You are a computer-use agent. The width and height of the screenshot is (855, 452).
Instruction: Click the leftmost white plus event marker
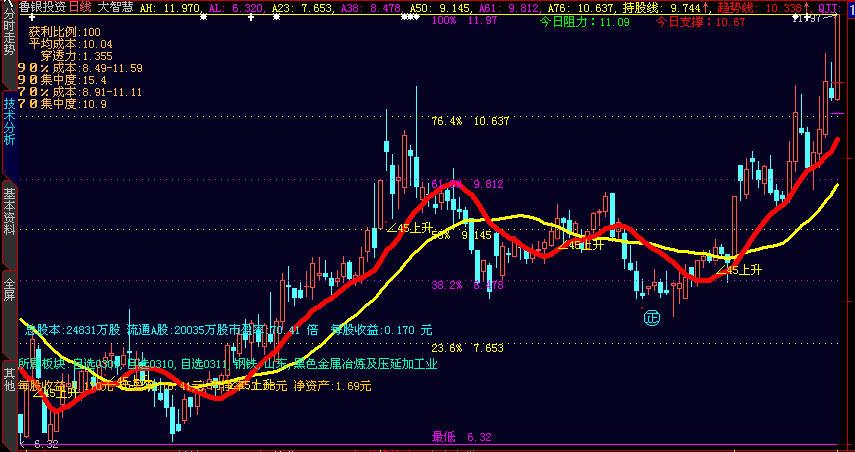click(32, 17)
